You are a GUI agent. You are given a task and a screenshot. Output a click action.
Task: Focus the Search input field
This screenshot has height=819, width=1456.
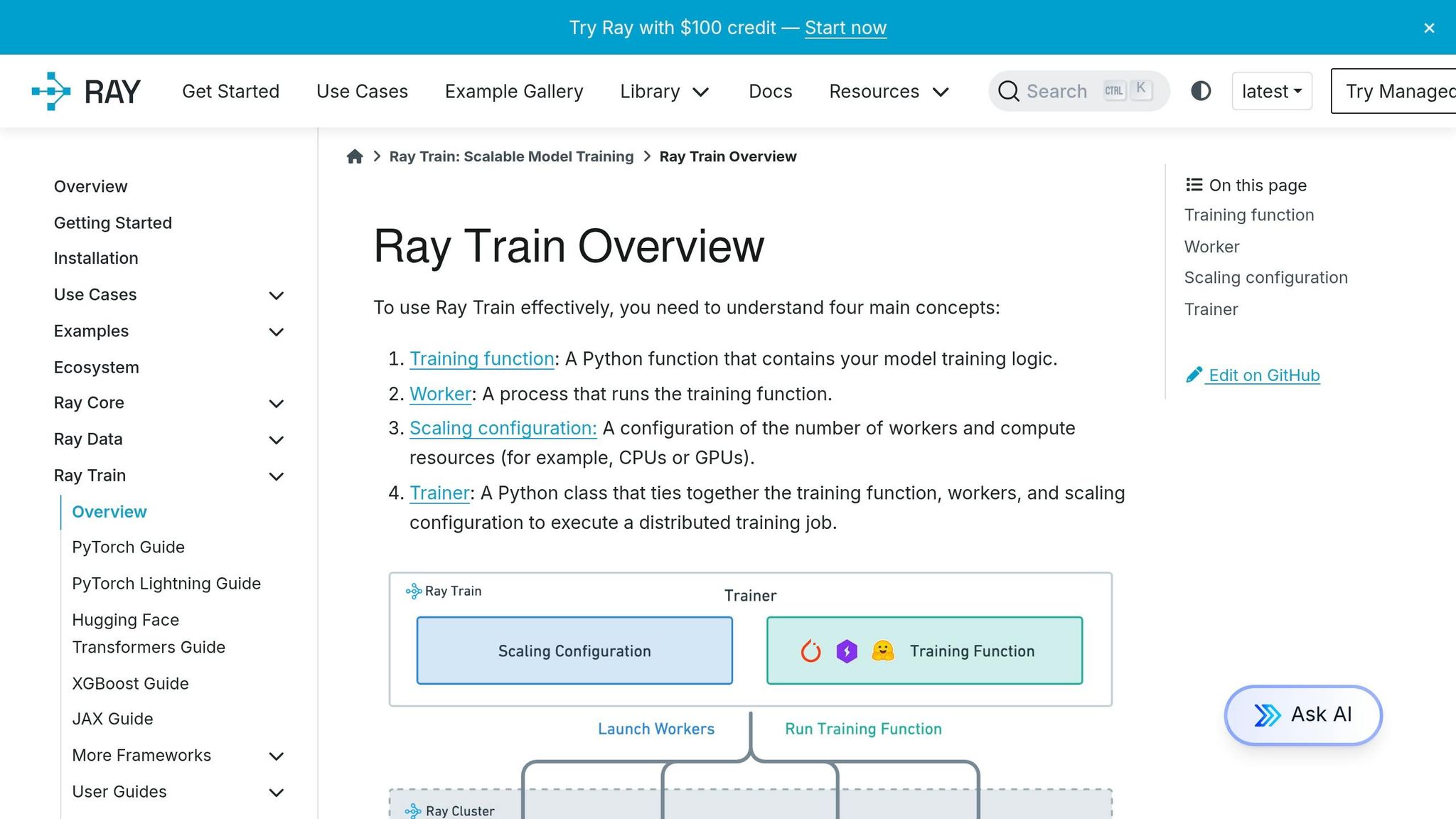(x=1078, y=91)
